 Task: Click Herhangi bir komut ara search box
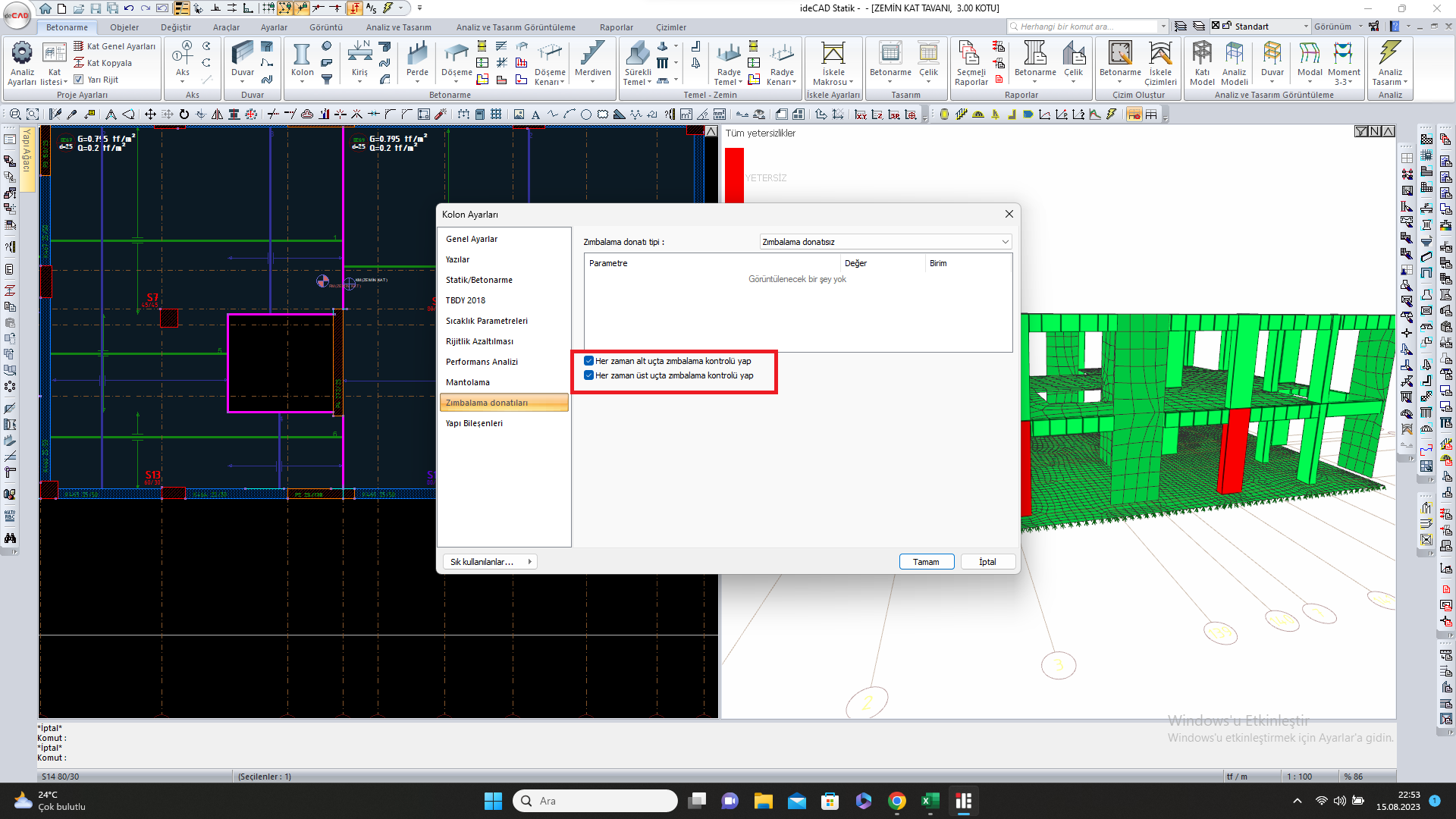click(x=1084, y=27)
